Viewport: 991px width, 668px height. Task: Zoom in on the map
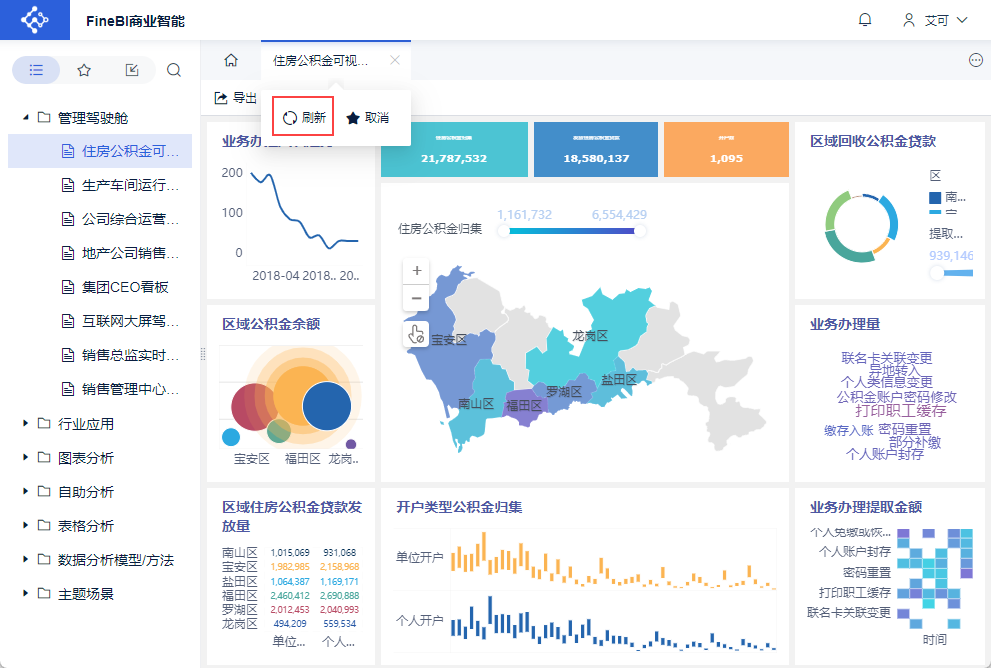(416, 270)
